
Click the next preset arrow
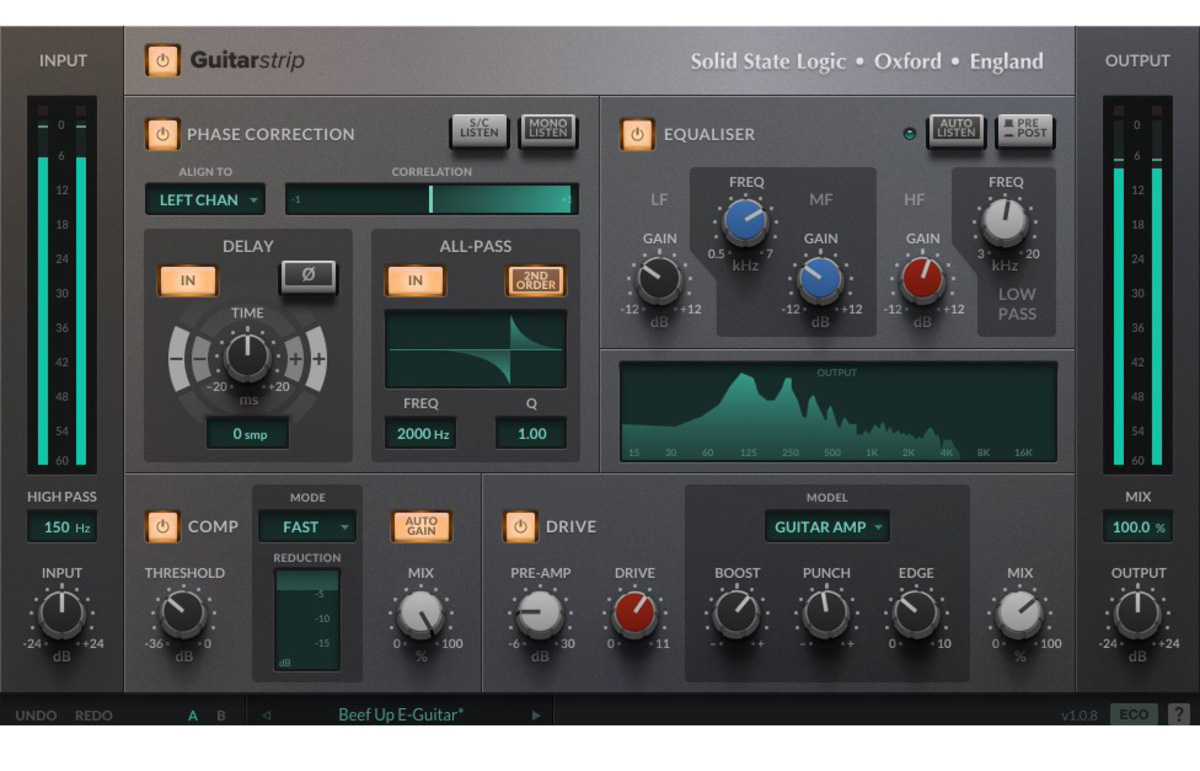click(x=536, y=716)
